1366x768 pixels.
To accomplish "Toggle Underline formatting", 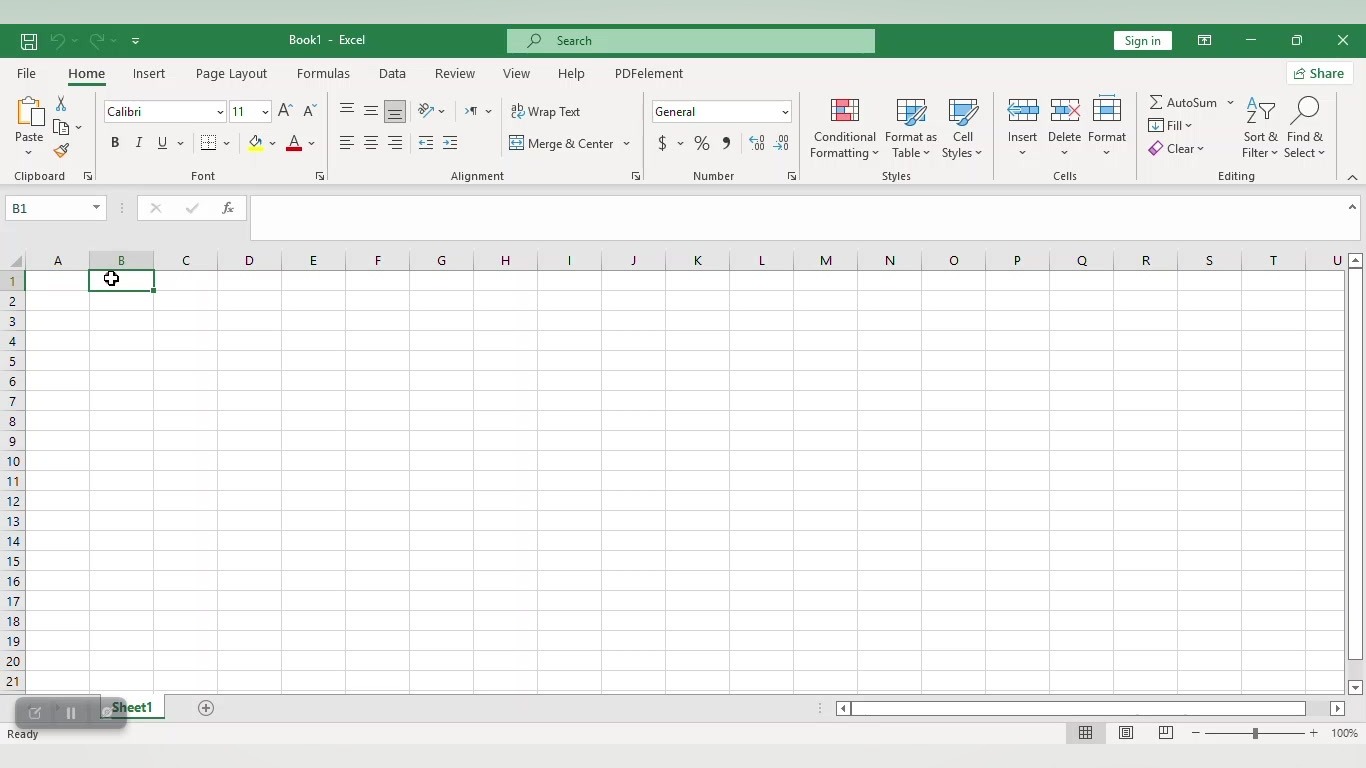I will [162, 143].
